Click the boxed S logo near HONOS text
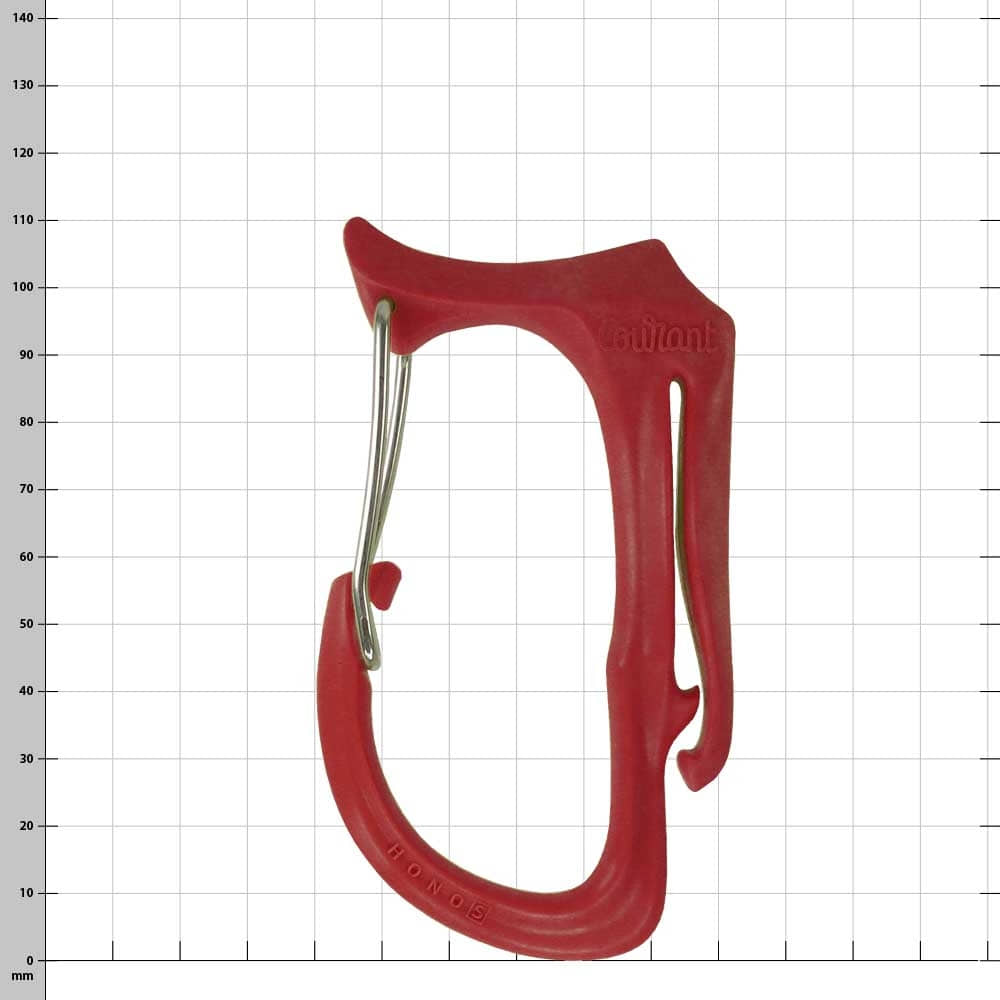 pos(478,913)
